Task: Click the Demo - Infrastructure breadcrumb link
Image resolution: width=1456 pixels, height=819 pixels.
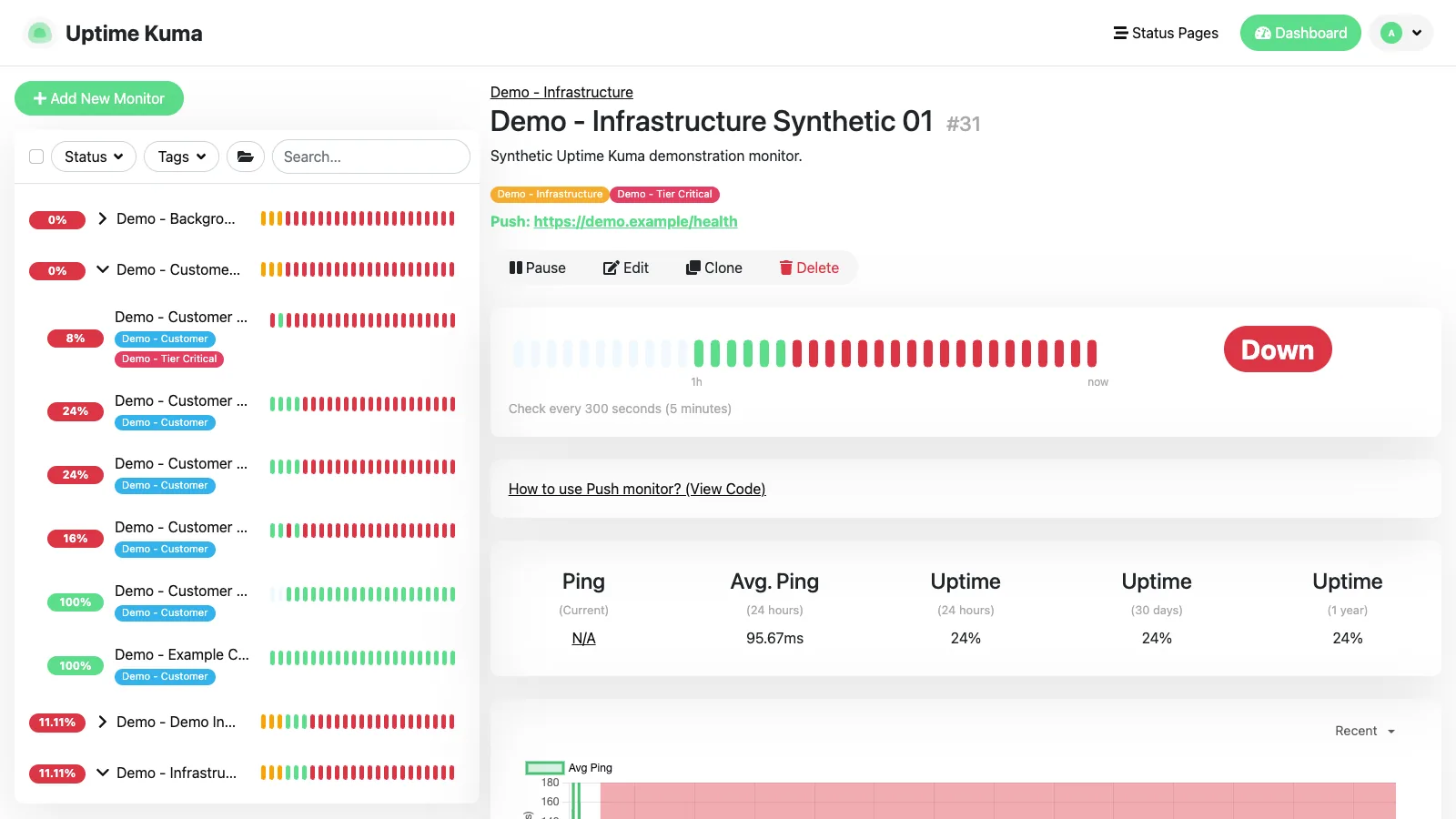Action: [x=561, y=92]
